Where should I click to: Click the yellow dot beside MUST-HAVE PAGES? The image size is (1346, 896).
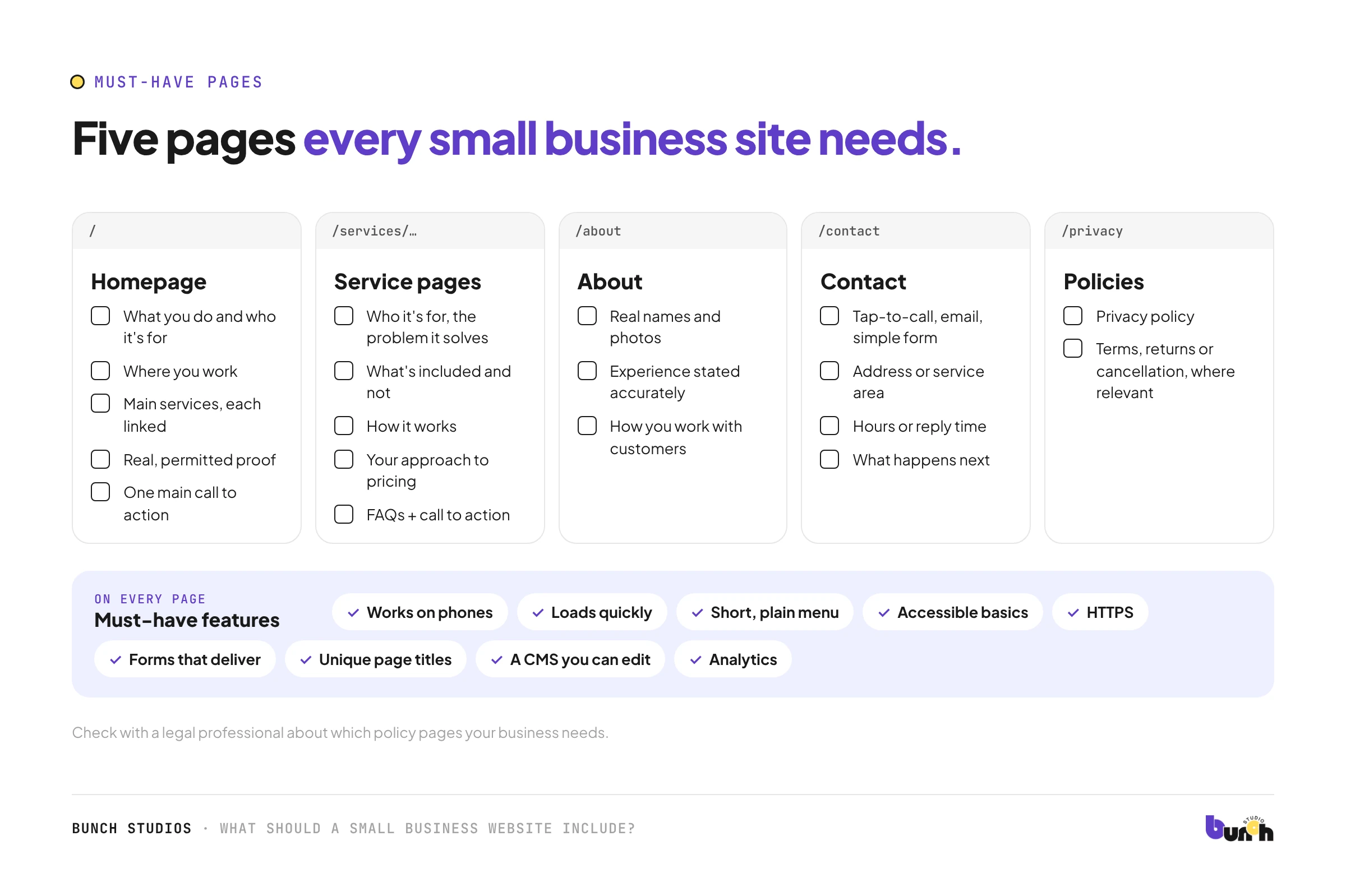pyautogui.click(x=77, y=82)
